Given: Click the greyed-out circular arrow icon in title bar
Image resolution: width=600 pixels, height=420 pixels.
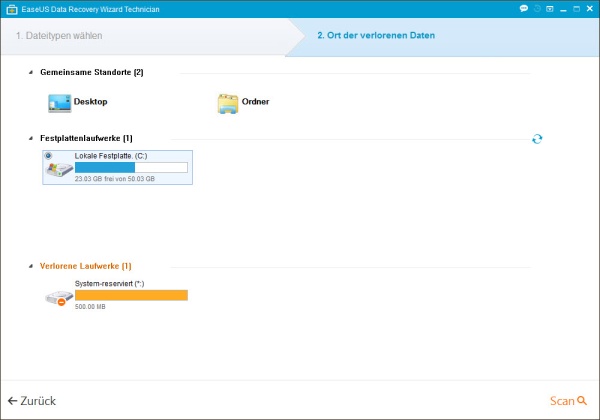Looking at the screenshot, I should pos(537,8).
